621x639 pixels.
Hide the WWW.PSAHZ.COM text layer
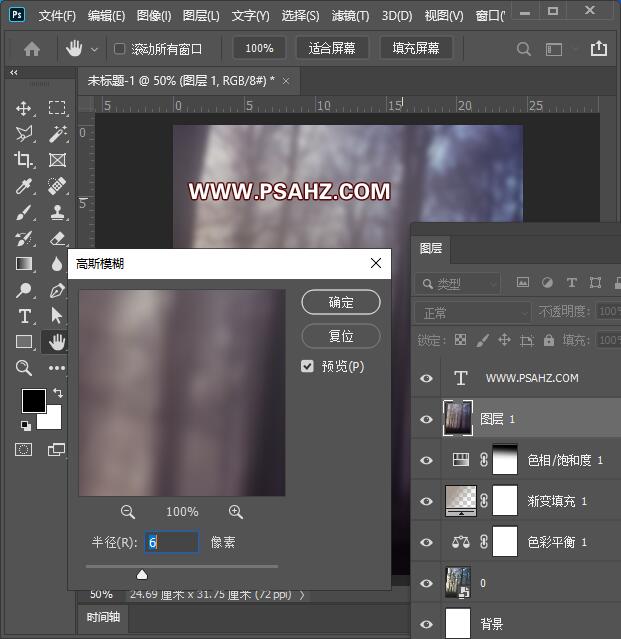[x=427, y=378]
